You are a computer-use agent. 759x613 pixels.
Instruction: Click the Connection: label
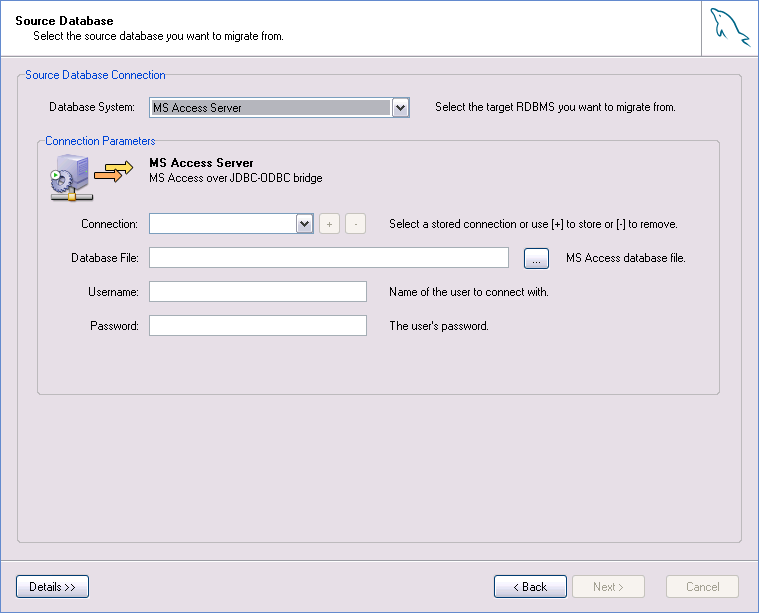[x=109, y=224]
